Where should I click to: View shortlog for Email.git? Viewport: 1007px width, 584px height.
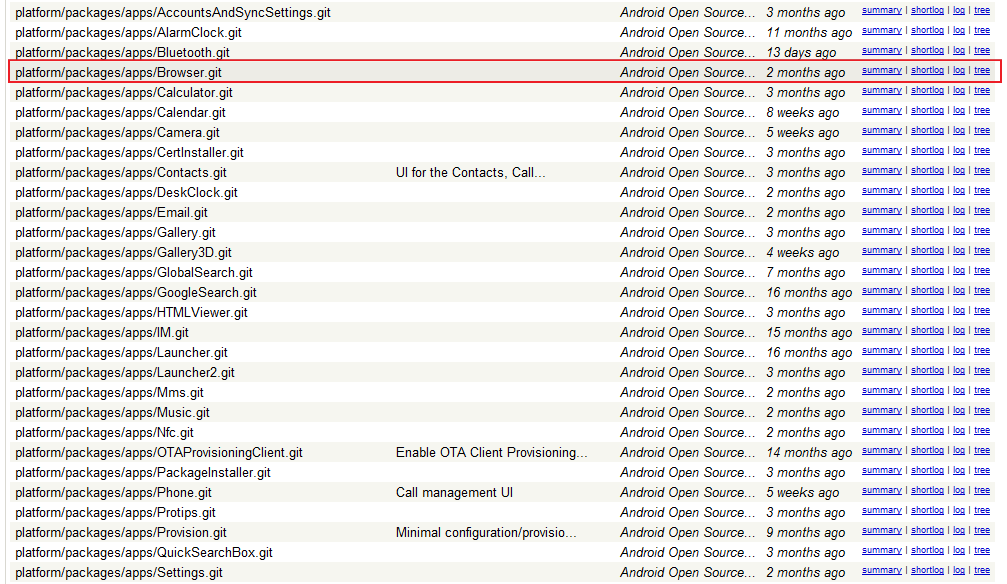pyautogui.click(x=927, y=209)
